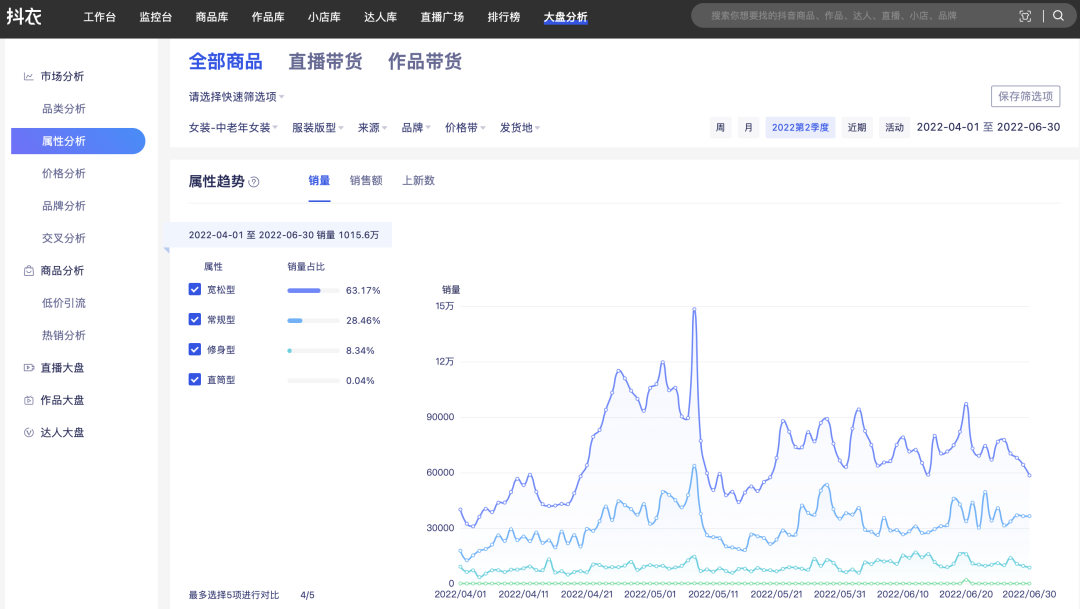
Task: Click the 保存筛选项 button
Action: point(1025,96)
